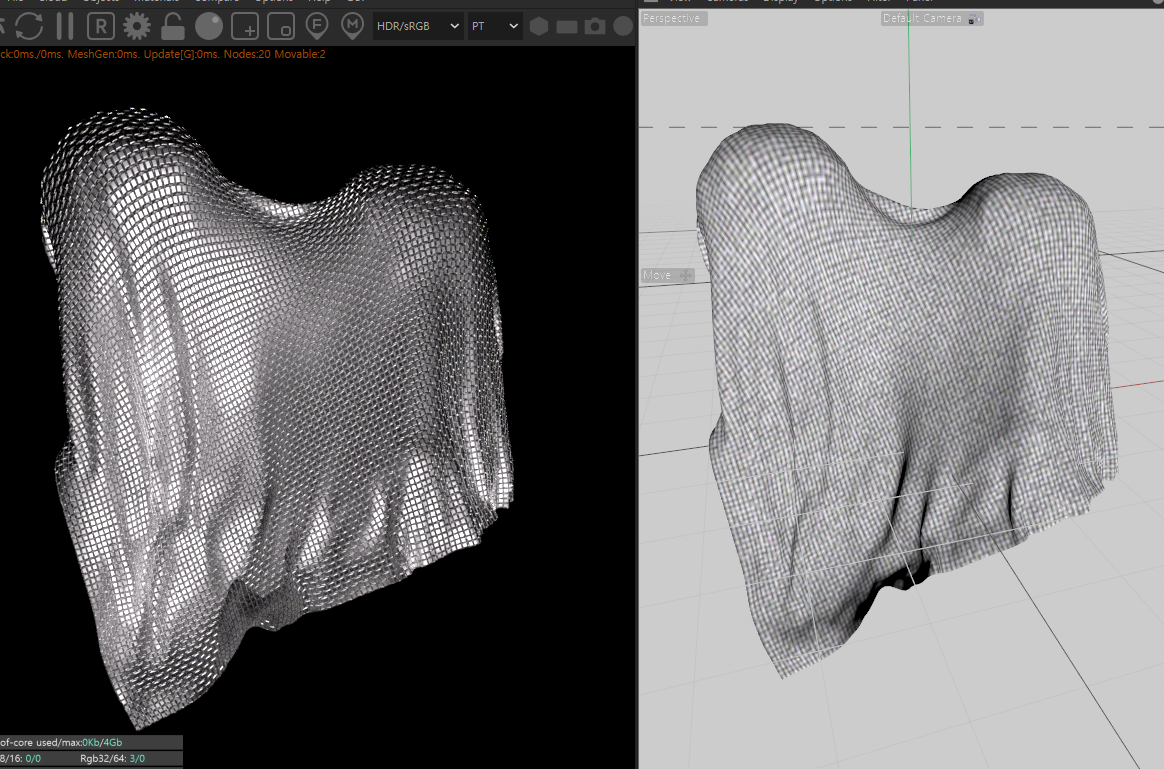Viewport: 1164px width, 769px height.
Task: Click the Nodes:20 status text
Action: pos(247,54)
